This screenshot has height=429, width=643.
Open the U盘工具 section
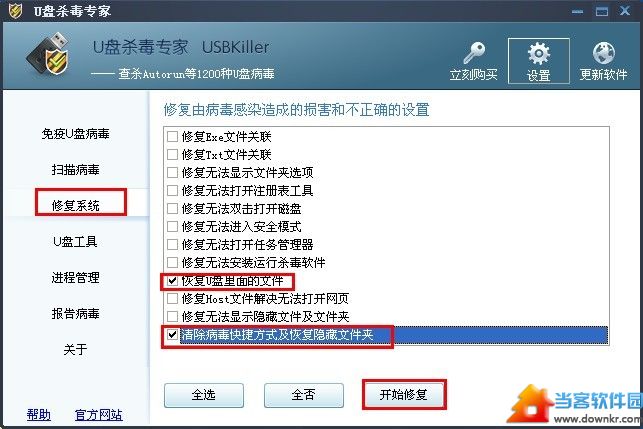point(75,242)
